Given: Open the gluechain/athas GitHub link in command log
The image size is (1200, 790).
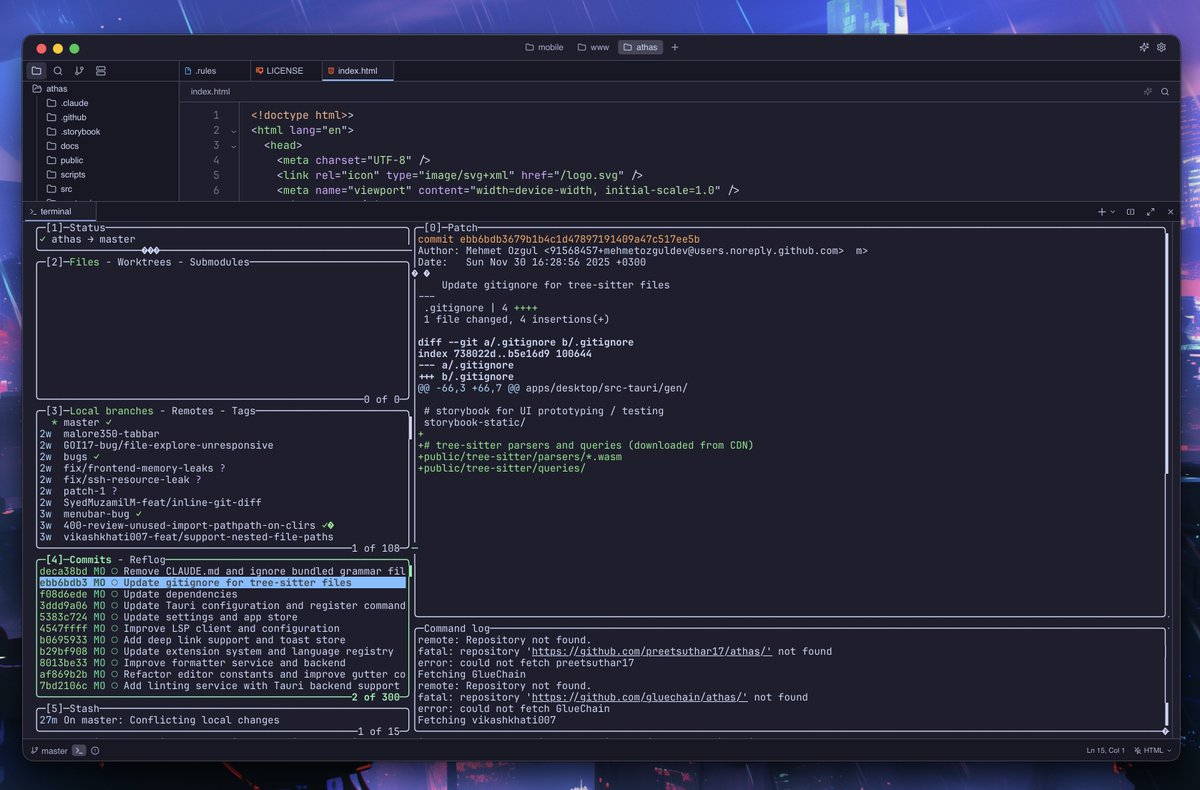Looking at the screenshot, I should pyautogui.click(x=640, y=697).
